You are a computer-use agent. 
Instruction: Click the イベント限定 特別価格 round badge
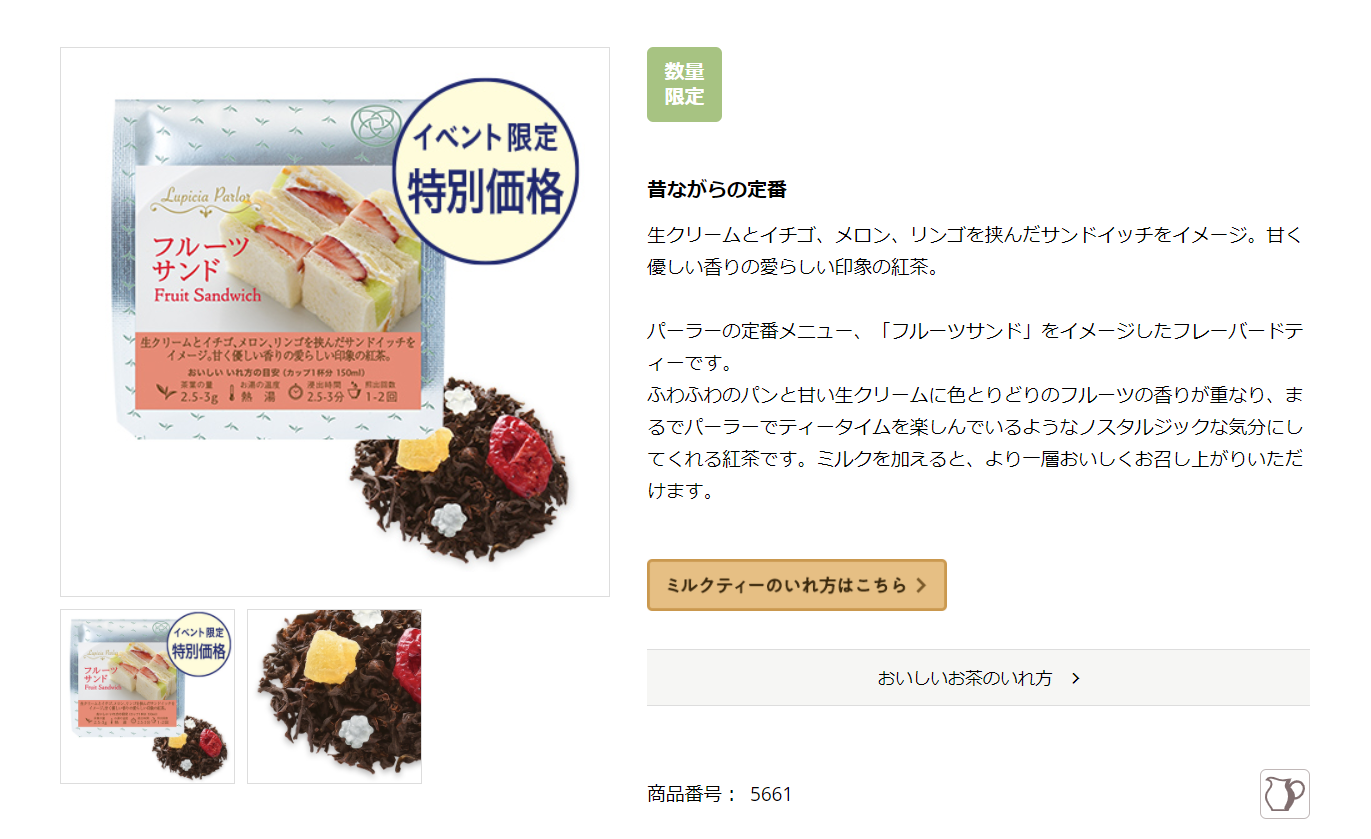click(486, 171)
